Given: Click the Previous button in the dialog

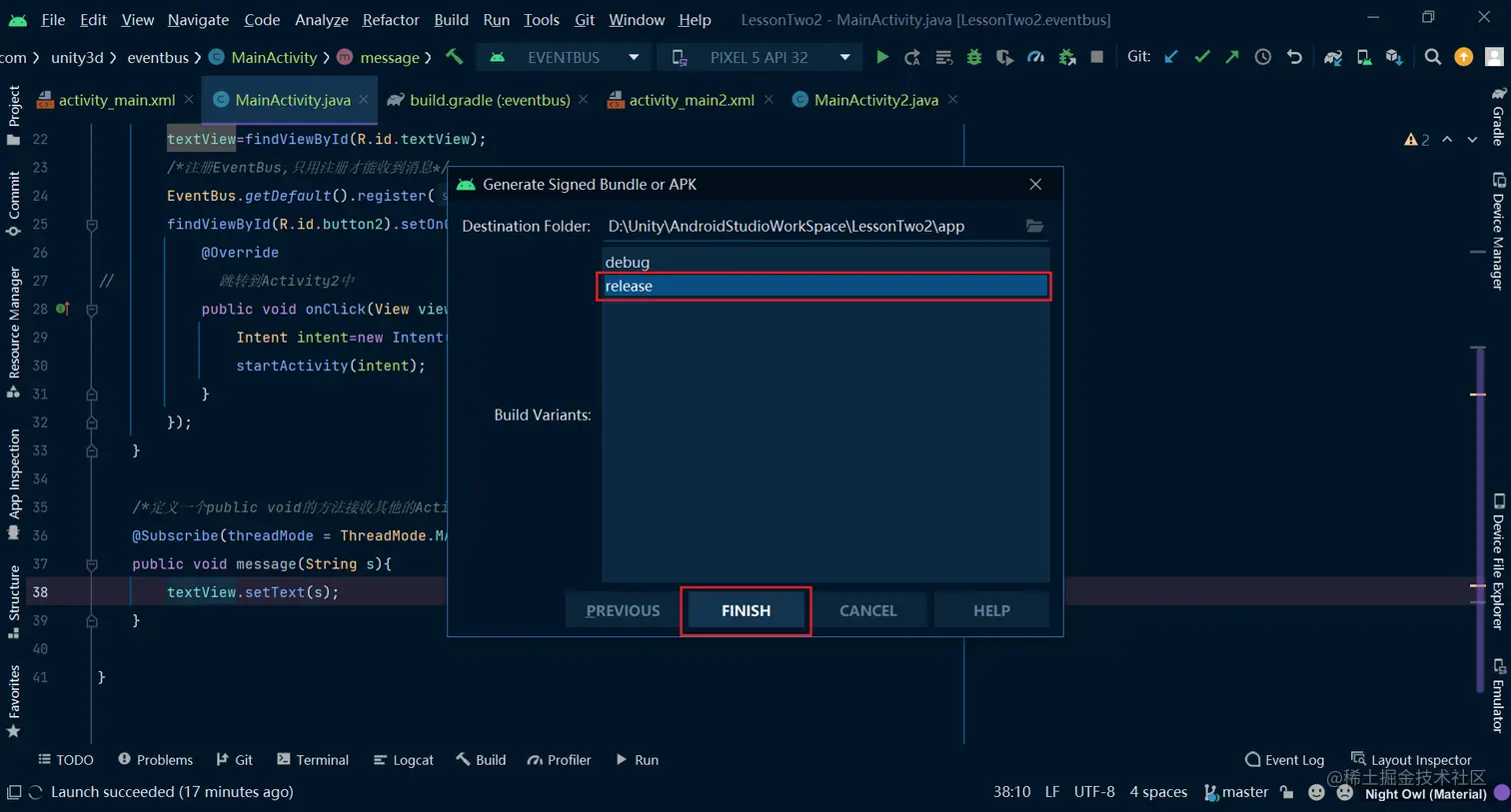Looking at the screenshot, I should coord(623,610).
